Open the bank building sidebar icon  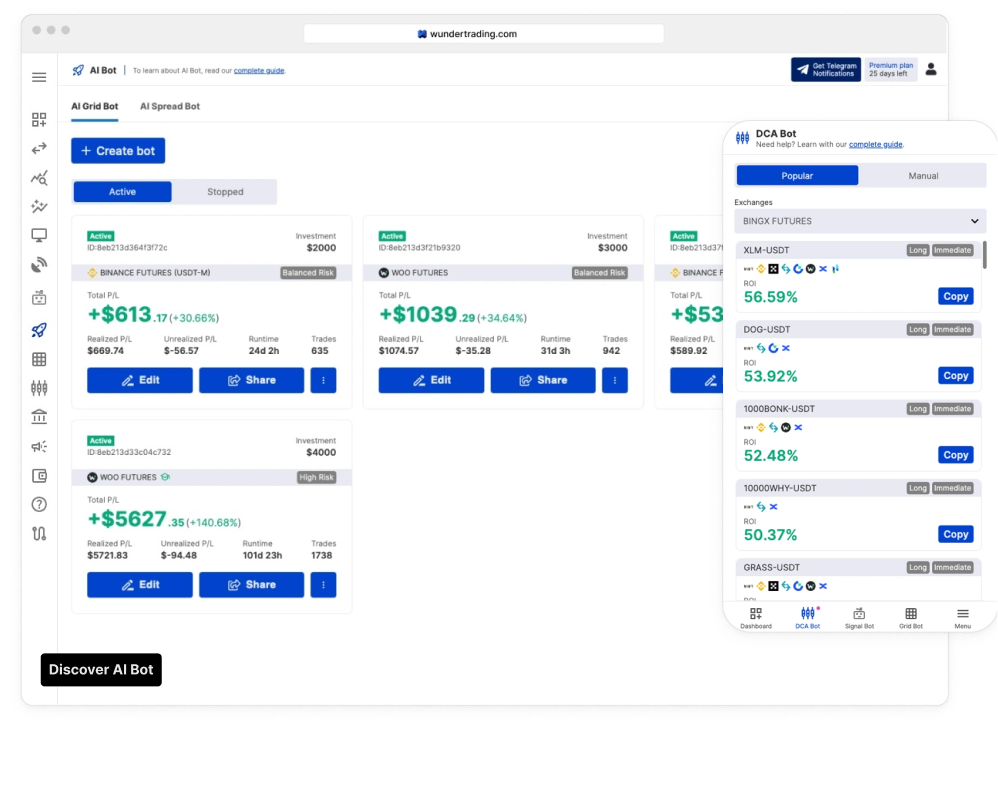click(x=39, y=416)
